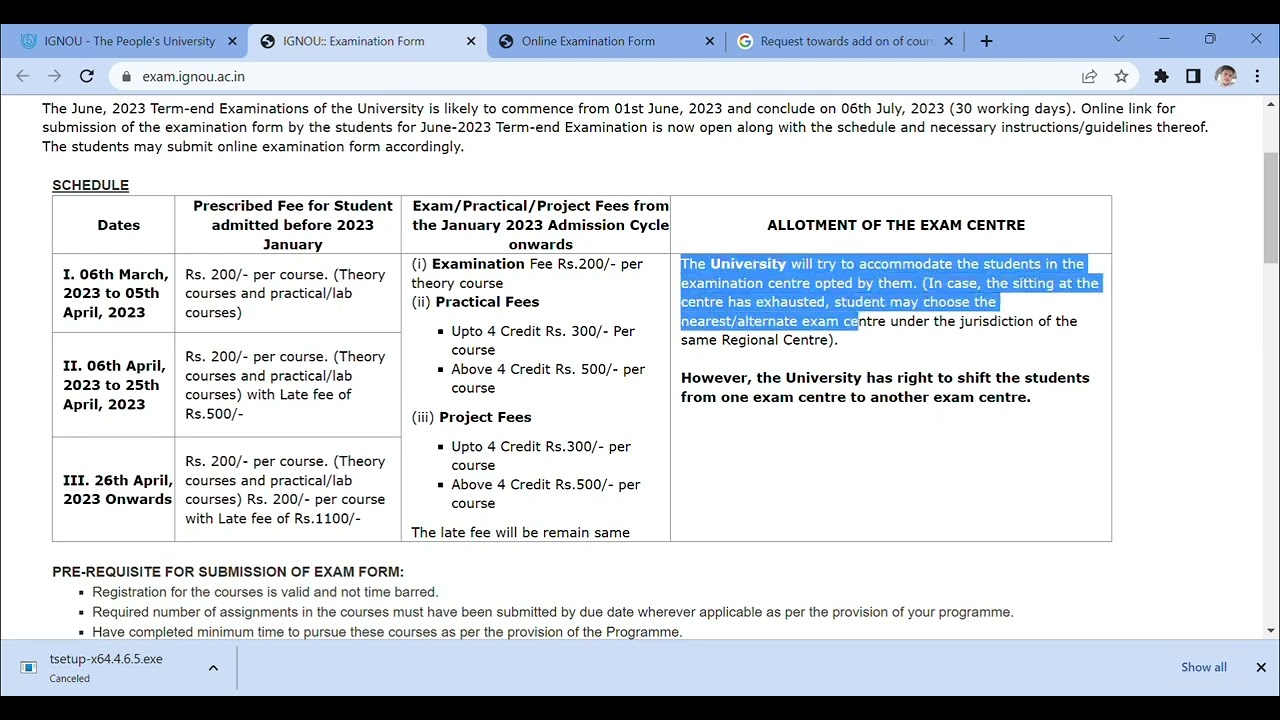The width and height of the screenshot is (1280, 720).
Task: Click the Project Fees heading
Action: pos(485,417)
